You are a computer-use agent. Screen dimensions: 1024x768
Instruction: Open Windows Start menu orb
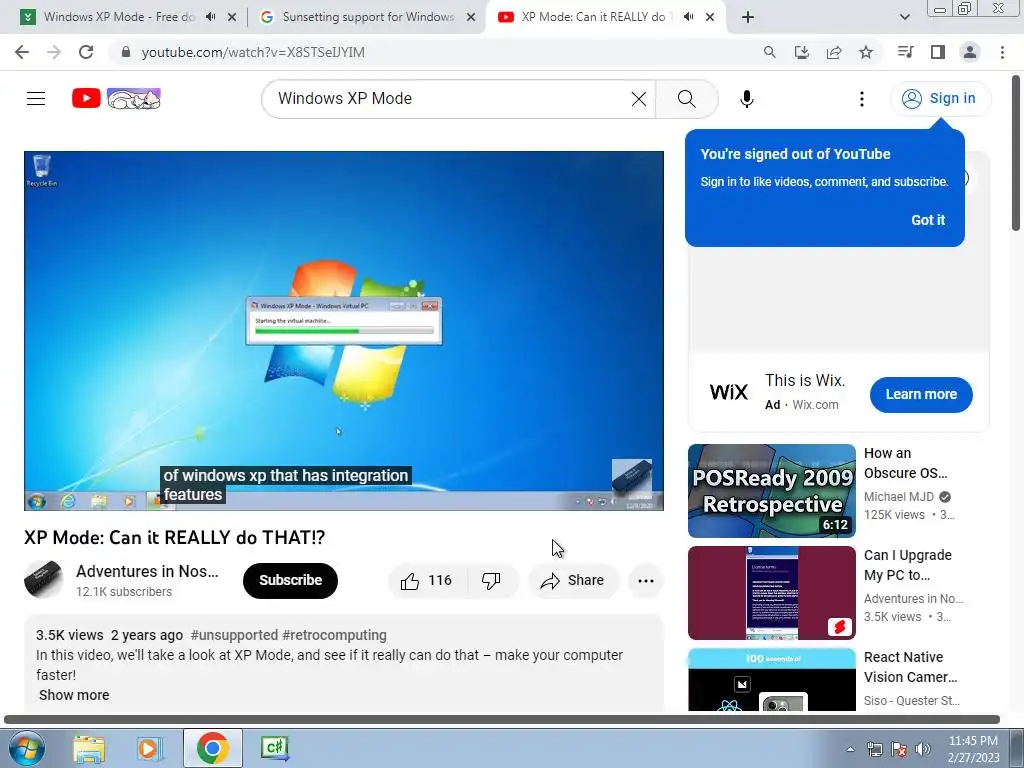(26, 748)
